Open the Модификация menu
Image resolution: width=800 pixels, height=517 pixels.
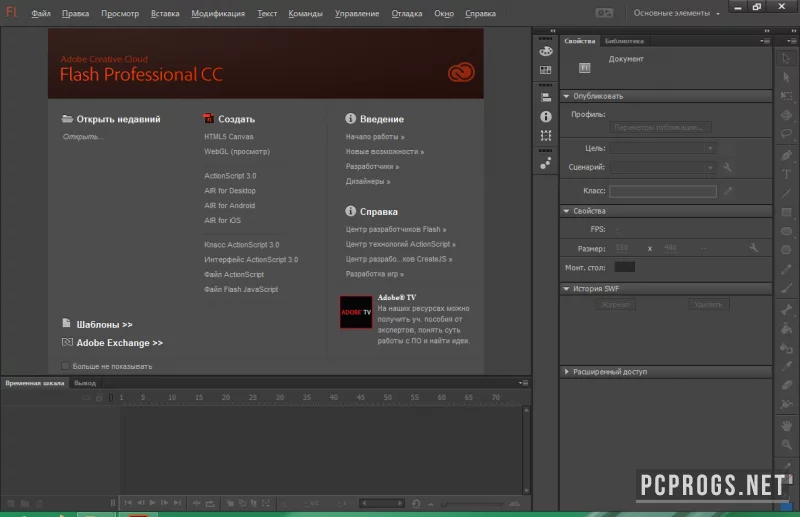coord(218,13)
